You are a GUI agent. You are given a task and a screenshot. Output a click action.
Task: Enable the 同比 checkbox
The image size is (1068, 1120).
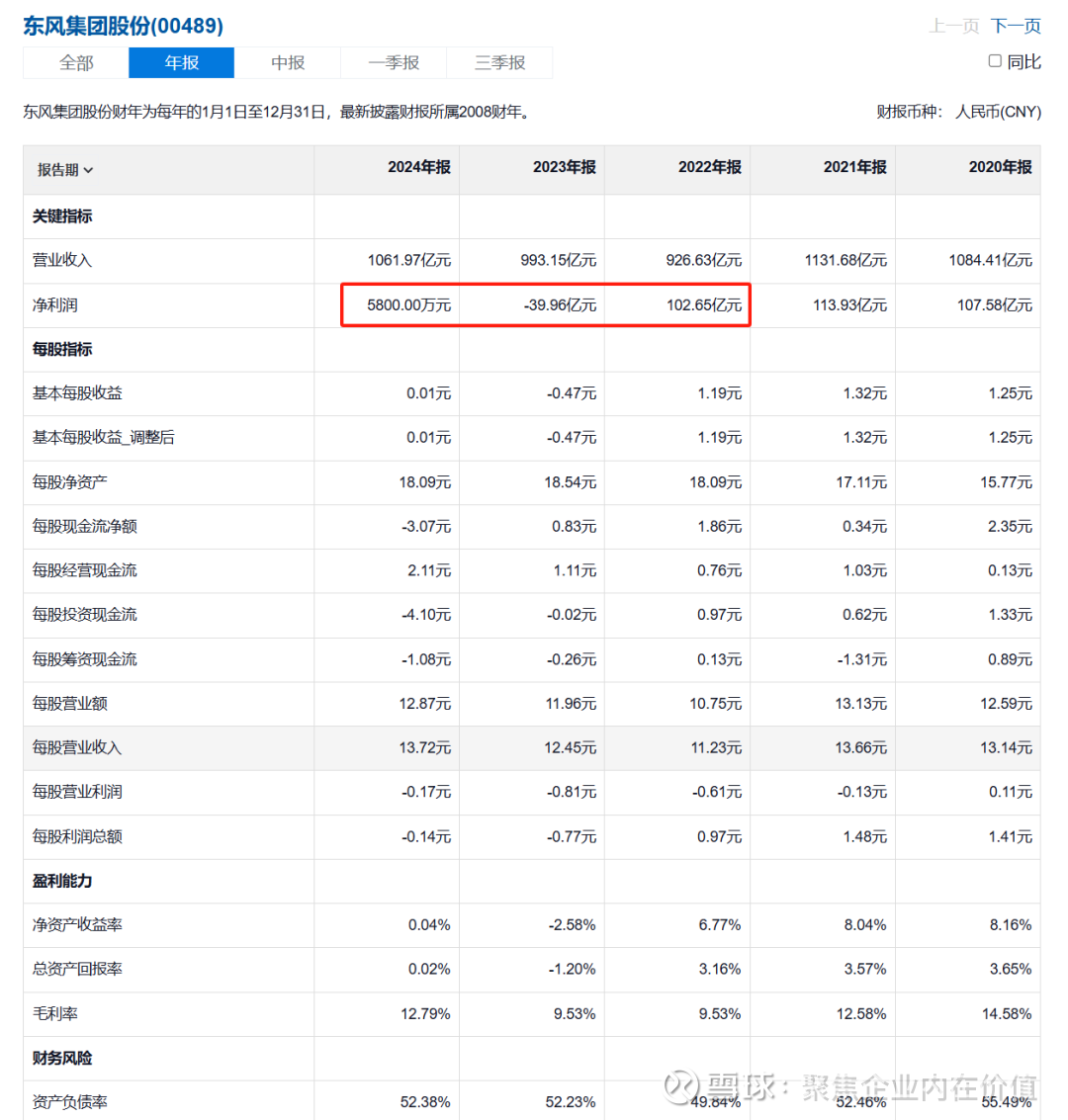tap(995, 61)
